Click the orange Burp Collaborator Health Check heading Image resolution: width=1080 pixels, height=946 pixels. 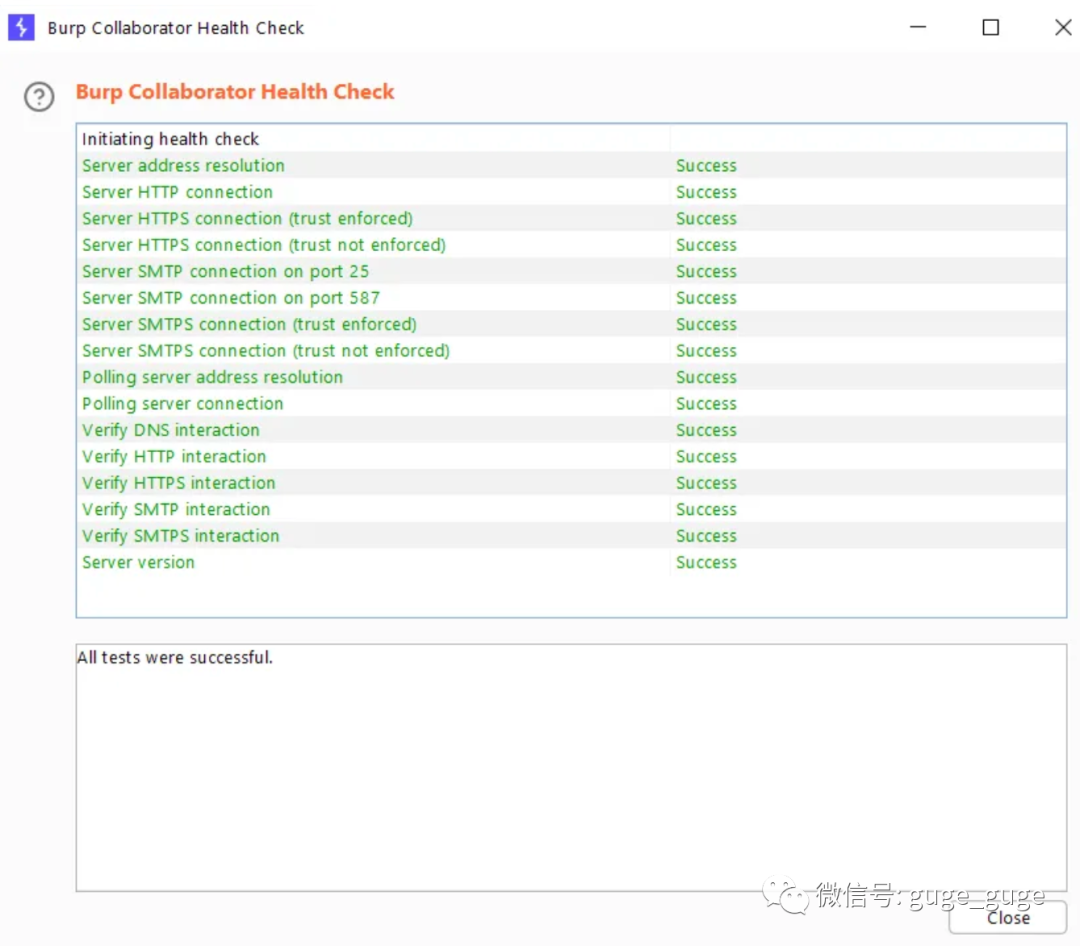235,92
